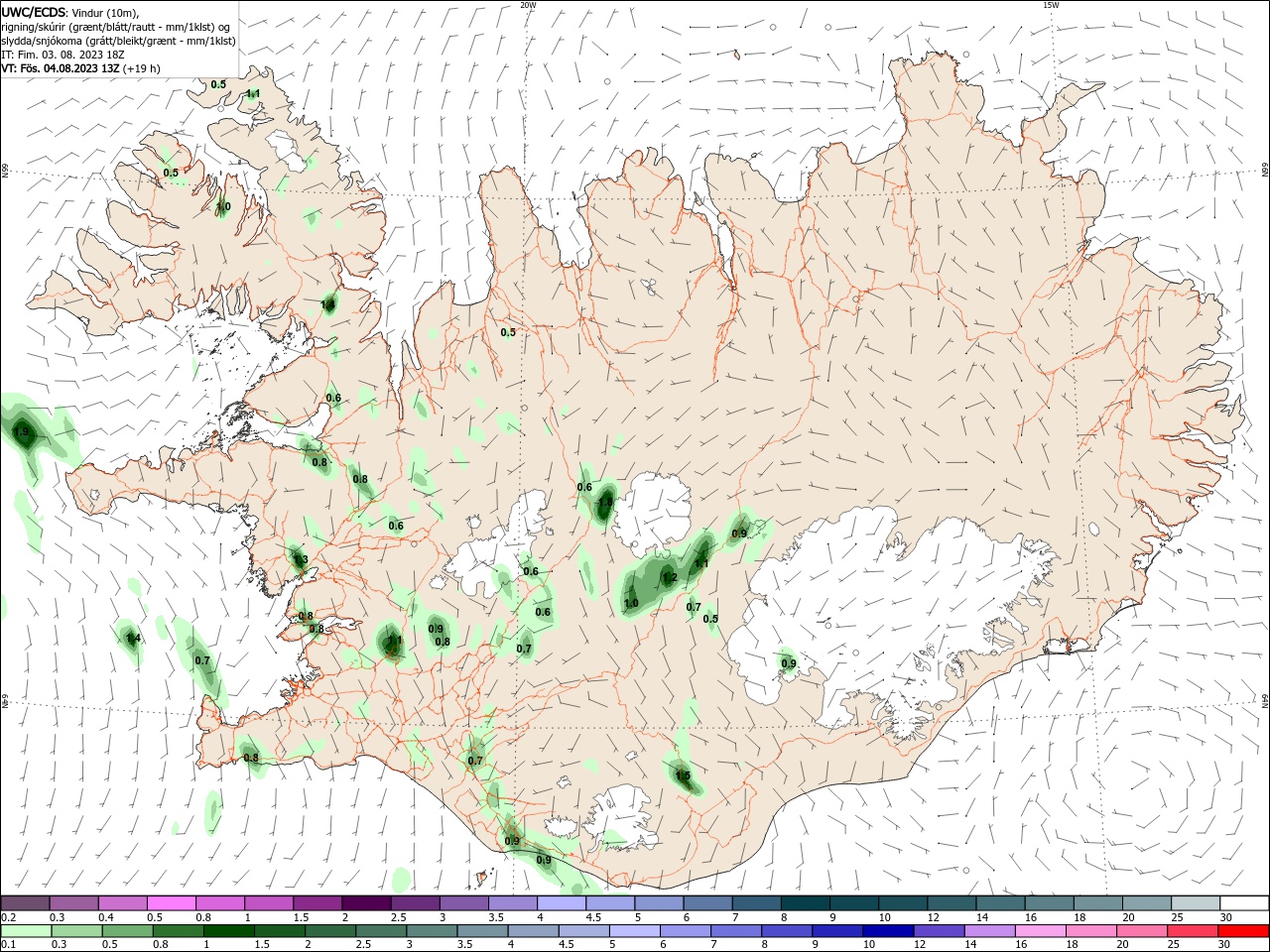Select the dark mauve 0.2 snow-scale swatch
The image size is (1270, 952).
[25, 903]
